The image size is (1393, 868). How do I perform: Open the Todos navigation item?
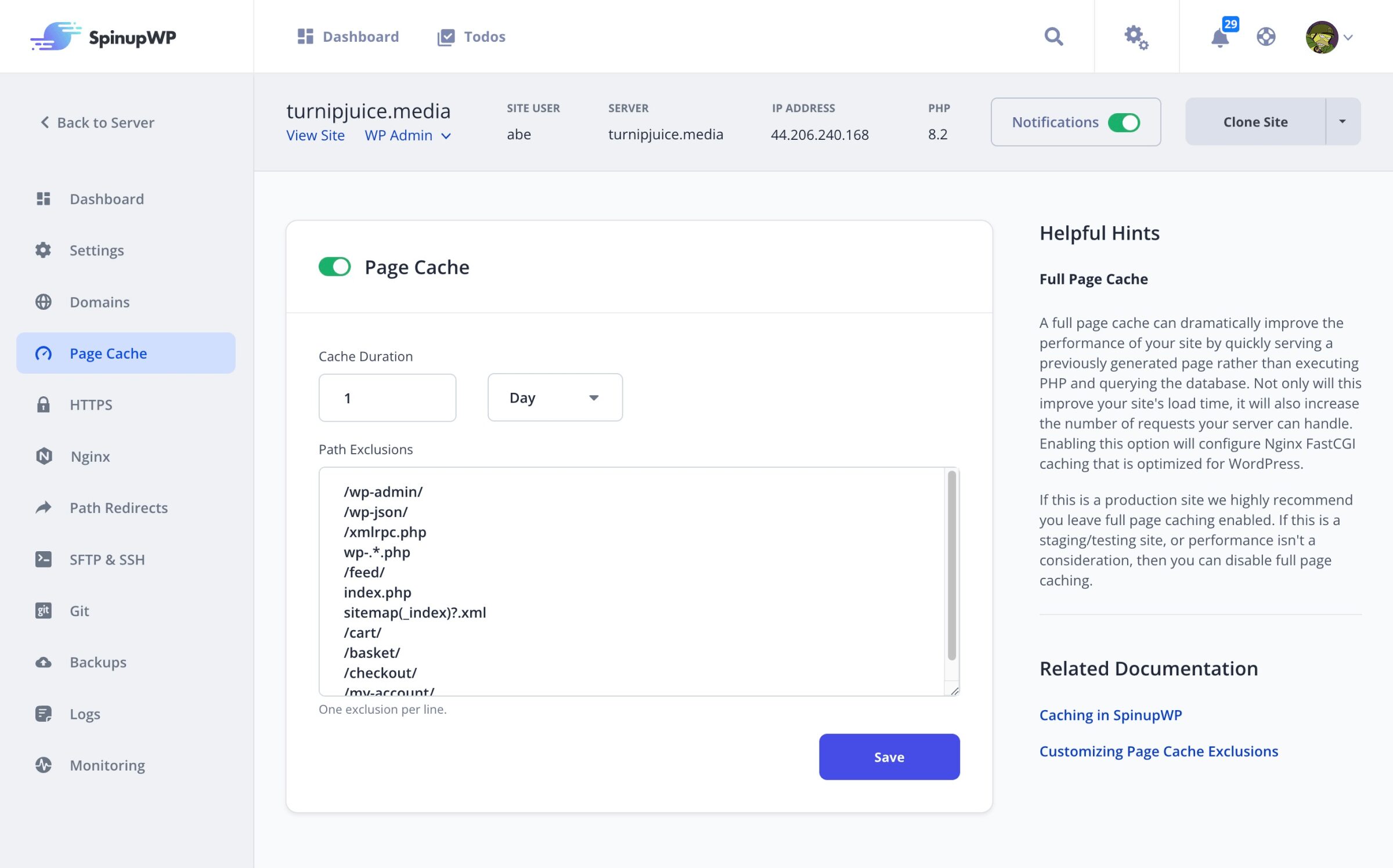[471, 37]
